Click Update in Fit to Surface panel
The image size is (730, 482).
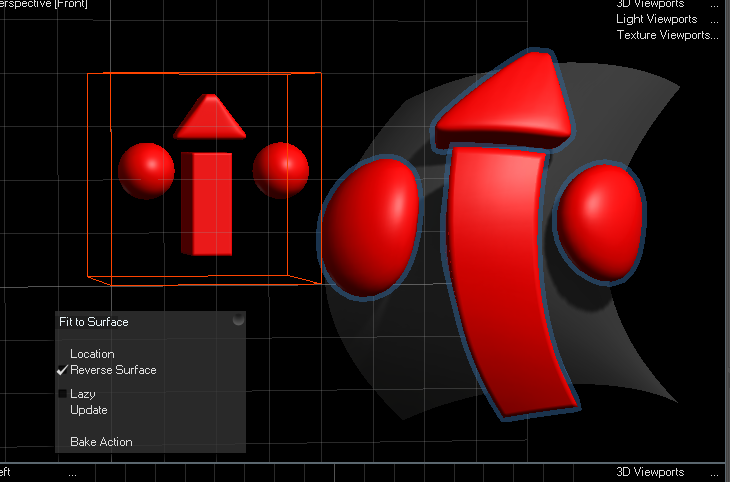click(x=88, y=410)
